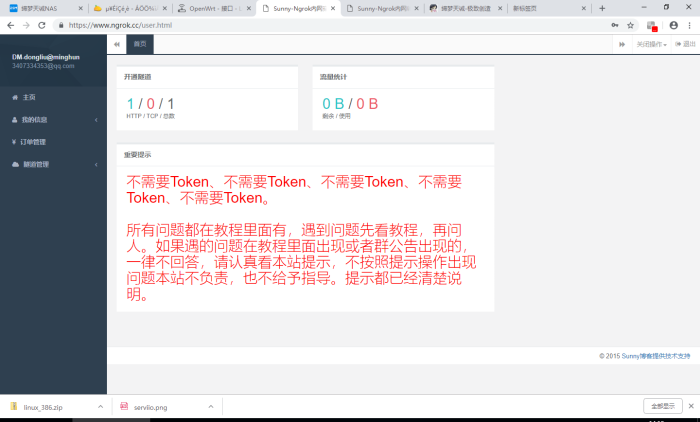Click the yen icon beside 订单管理
700x422 pixels.
click(x=15, y=142)
